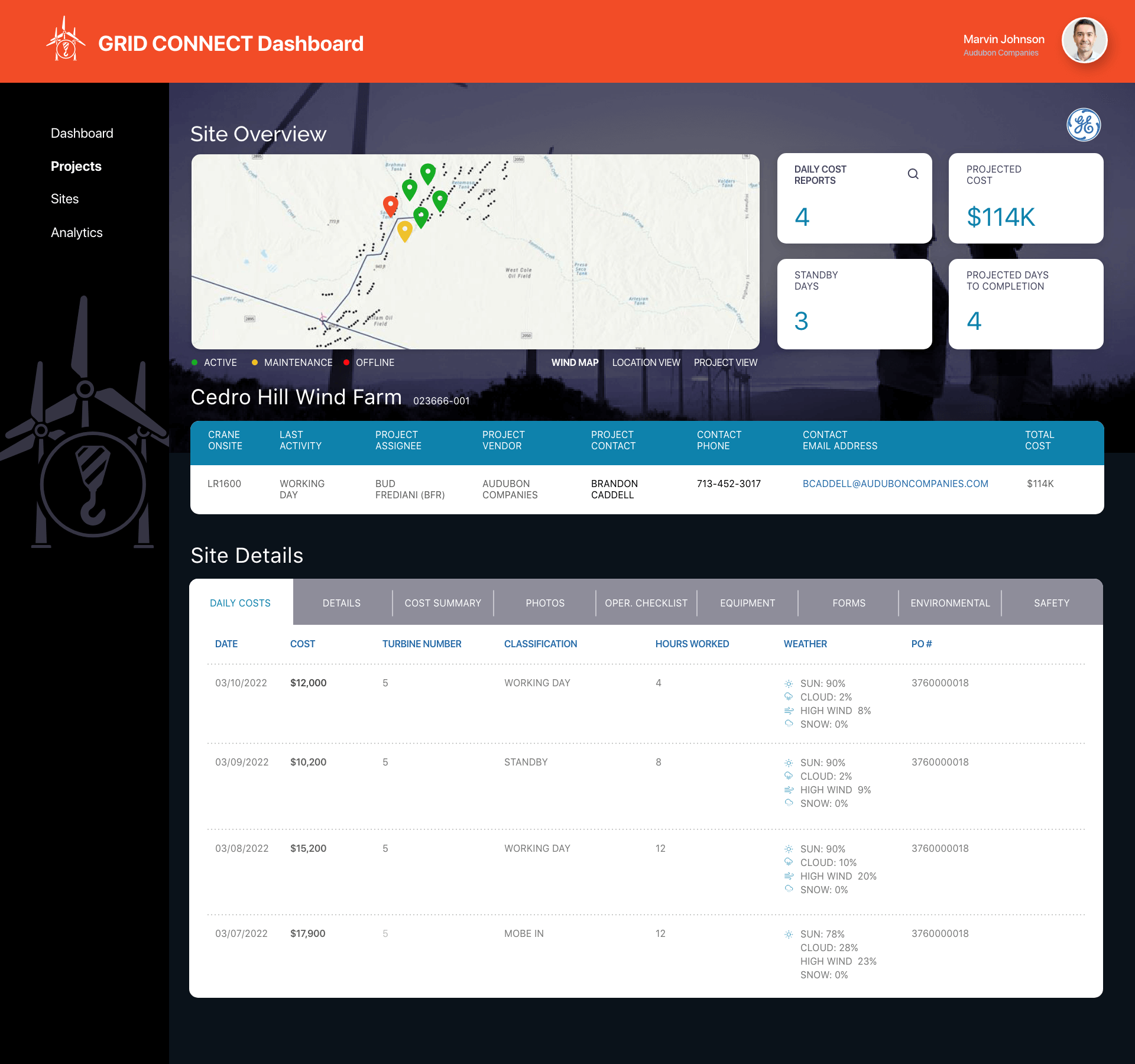Click the Grid Connect wind turbine logo

pyautogui.click(x=66, y=39)
